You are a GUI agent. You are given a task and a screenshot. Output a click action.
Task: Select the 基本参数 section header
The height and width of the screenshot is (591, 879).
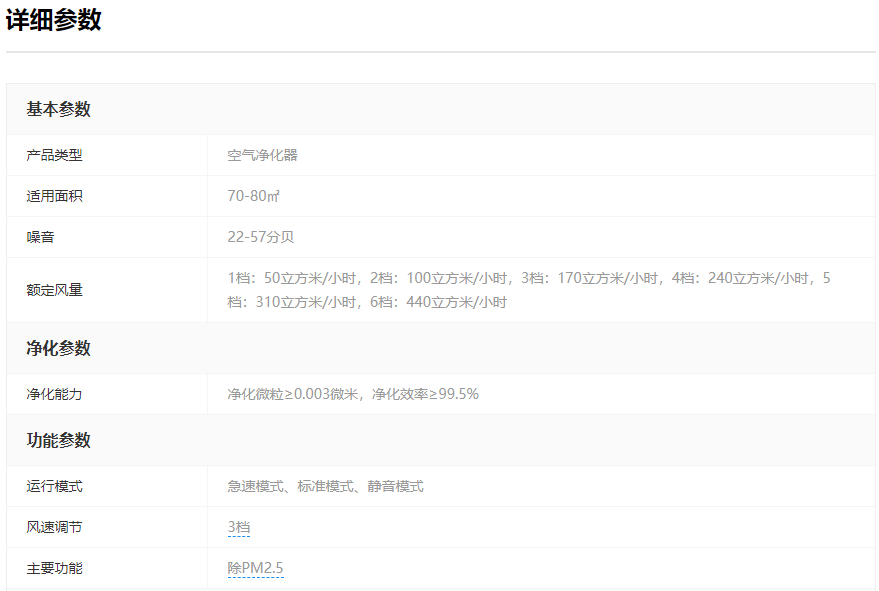click(x=58, y=109)
